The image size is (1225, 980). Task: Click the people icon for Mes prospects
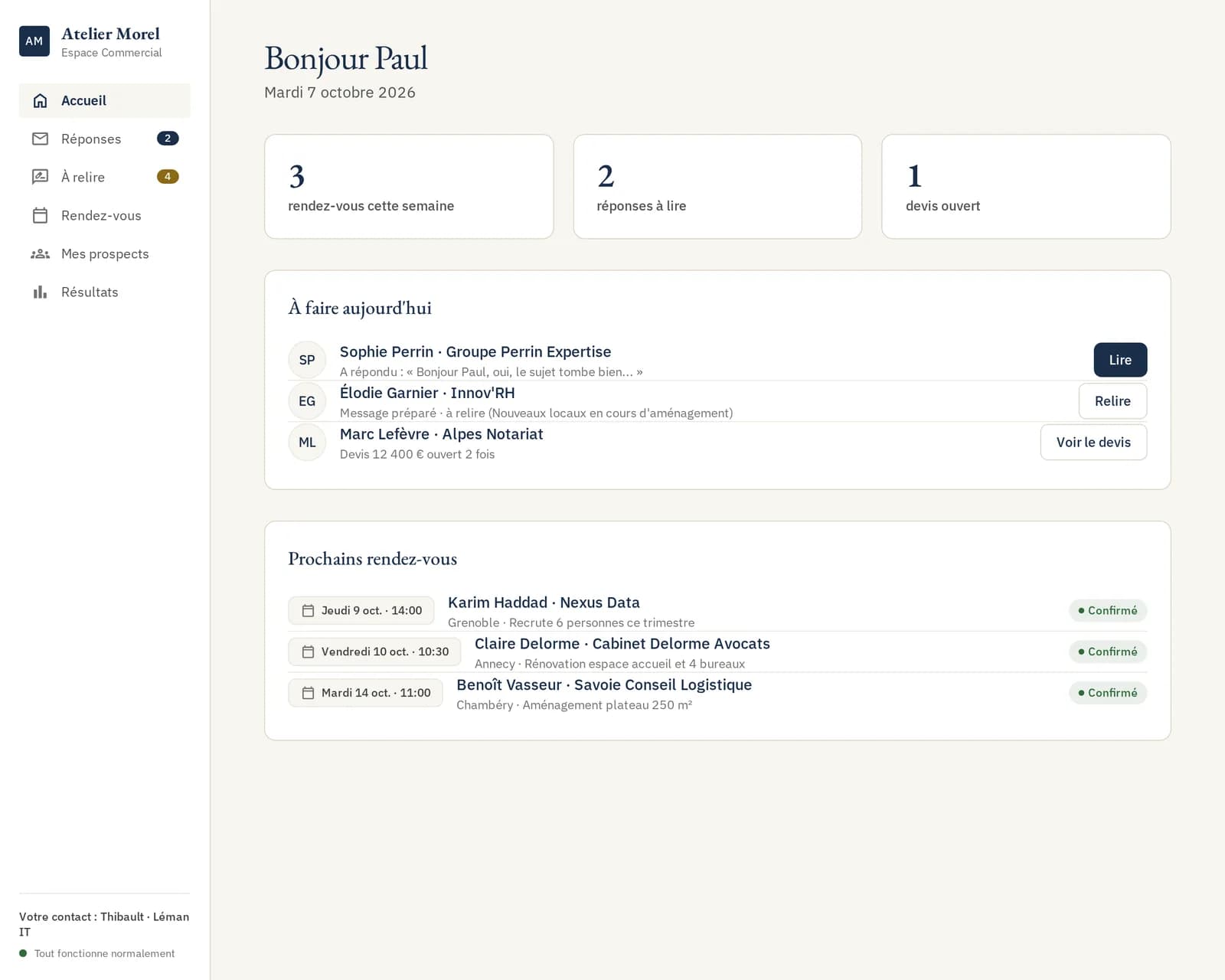pos(41,253)
